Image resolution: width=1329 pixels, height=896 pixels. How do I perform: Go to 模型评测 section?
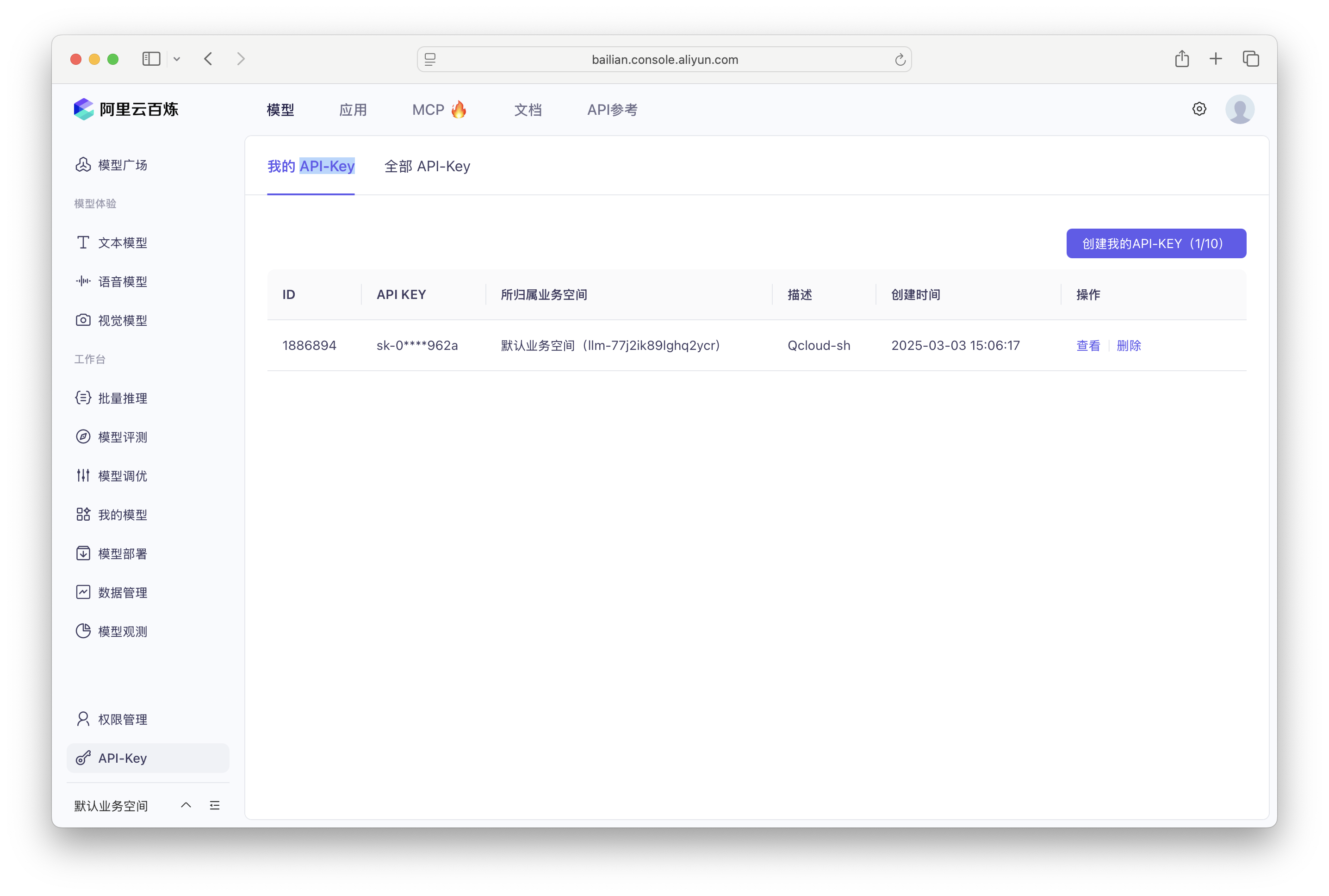point(123,436)
